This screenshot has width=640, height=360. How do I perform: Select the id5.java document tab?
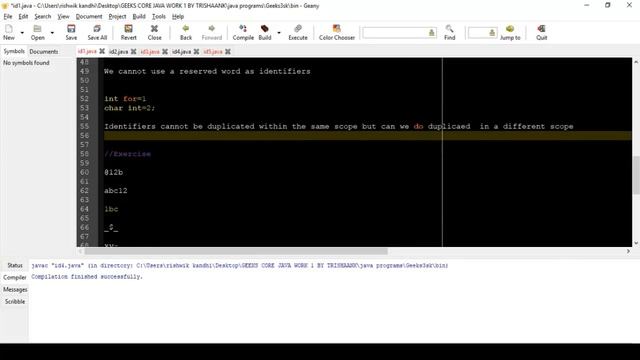pos(213,51)
